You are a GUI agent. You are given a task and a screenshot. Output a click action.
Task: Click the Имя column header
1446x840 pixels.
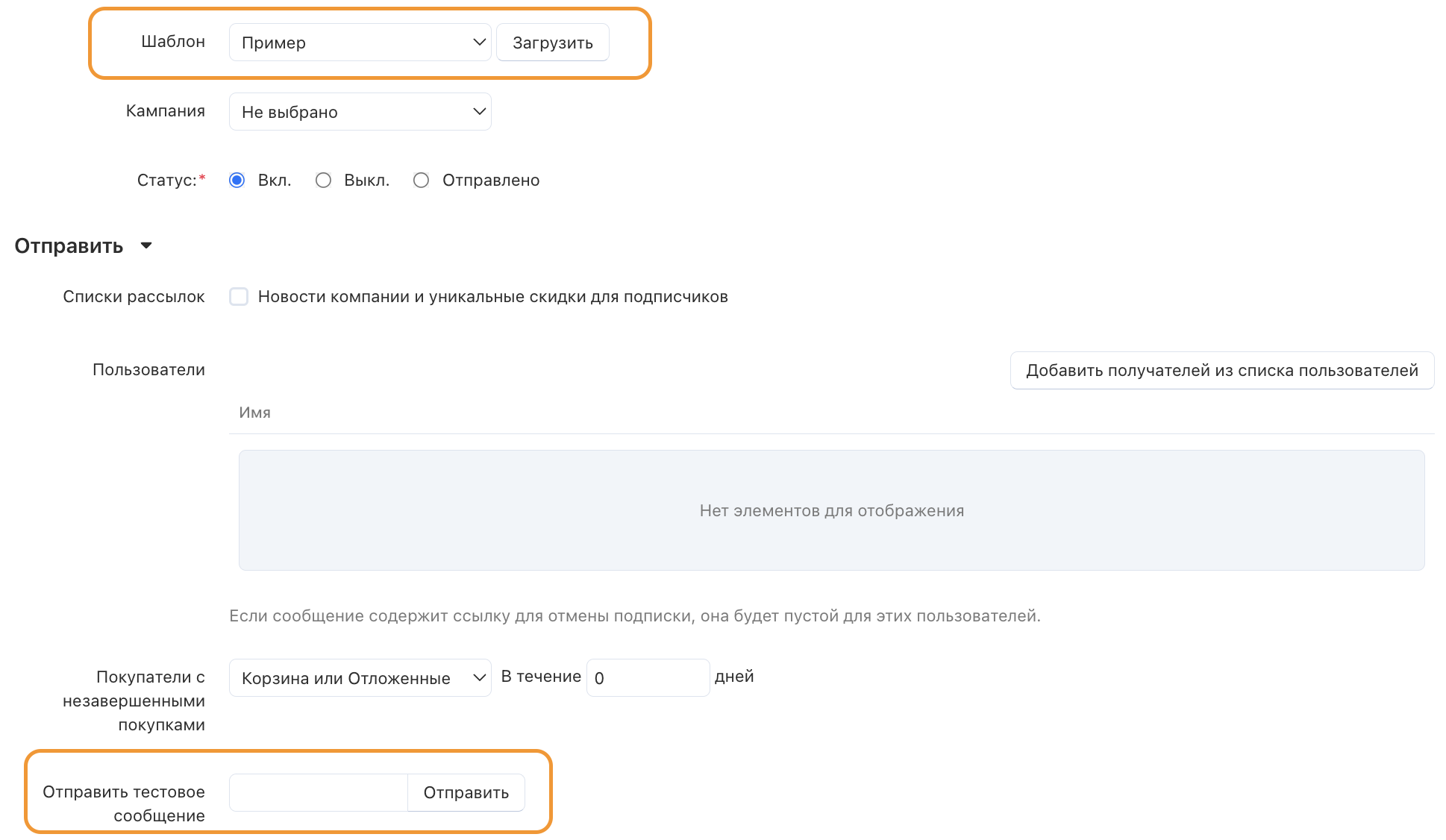254,413
